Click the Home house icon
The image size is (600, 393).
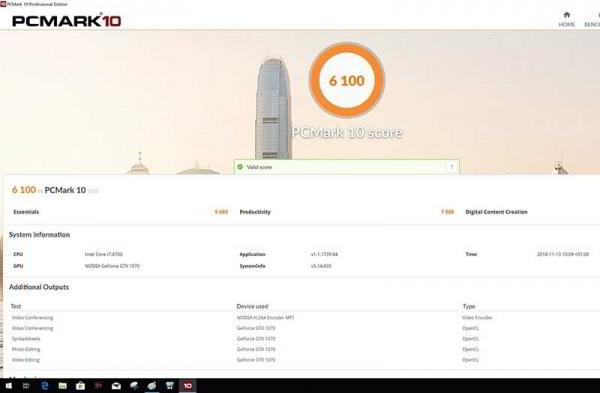[567, 15]
